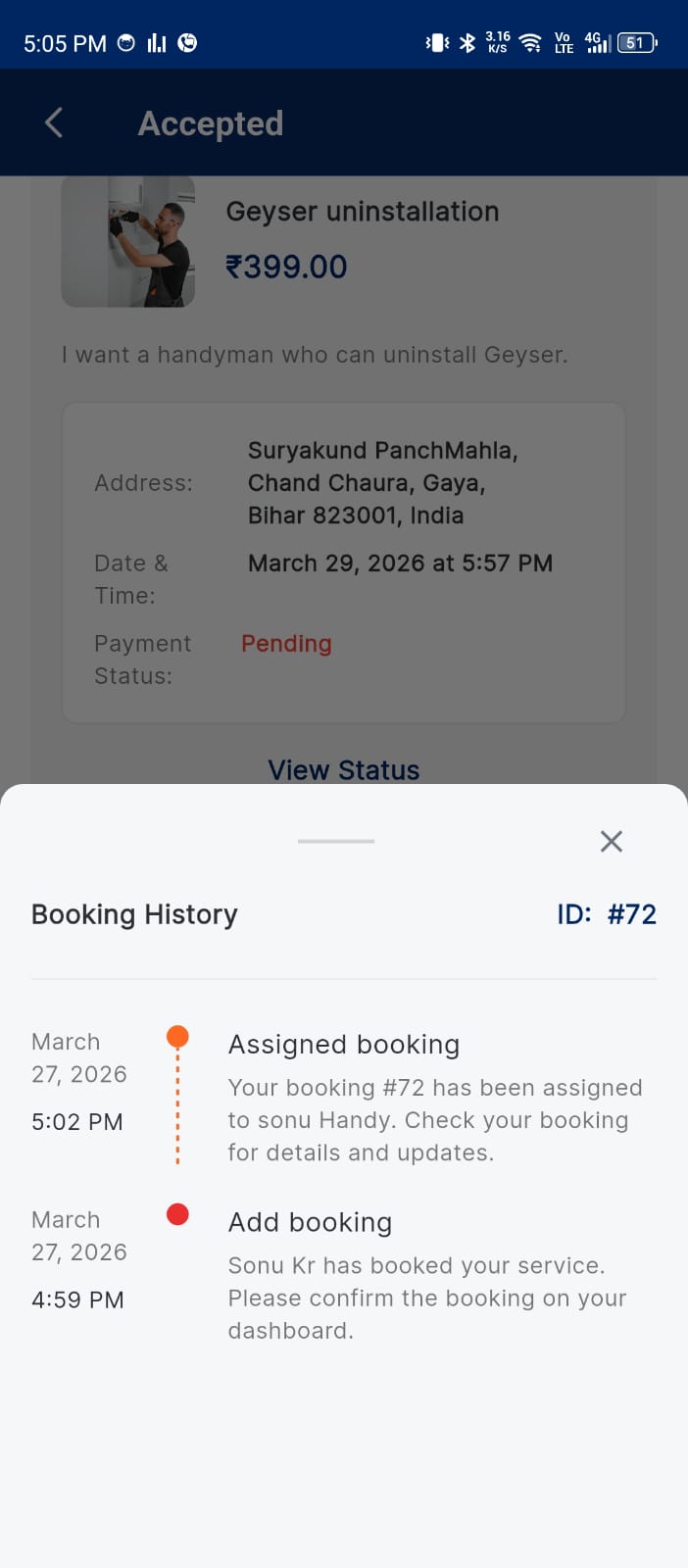Click the red Add booking timeline dot
Screen dimensions: 688x1568
[x=177, y=1214]
